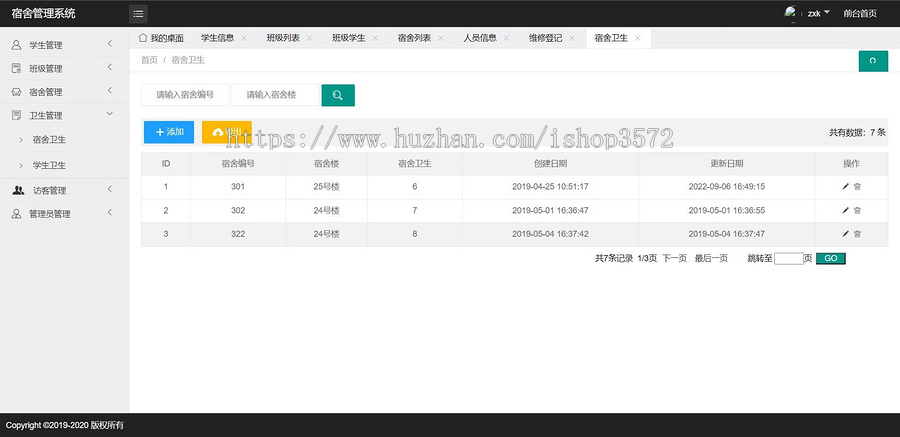900x437 pixels.
Task: Click the 学生管理 person icon
Action: 17,45
